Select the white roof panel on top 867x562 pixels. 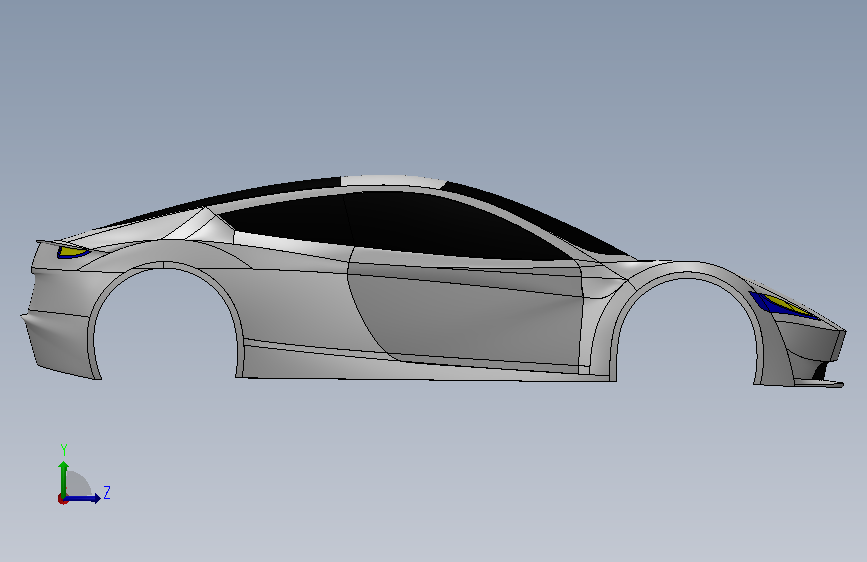point(393,181)
